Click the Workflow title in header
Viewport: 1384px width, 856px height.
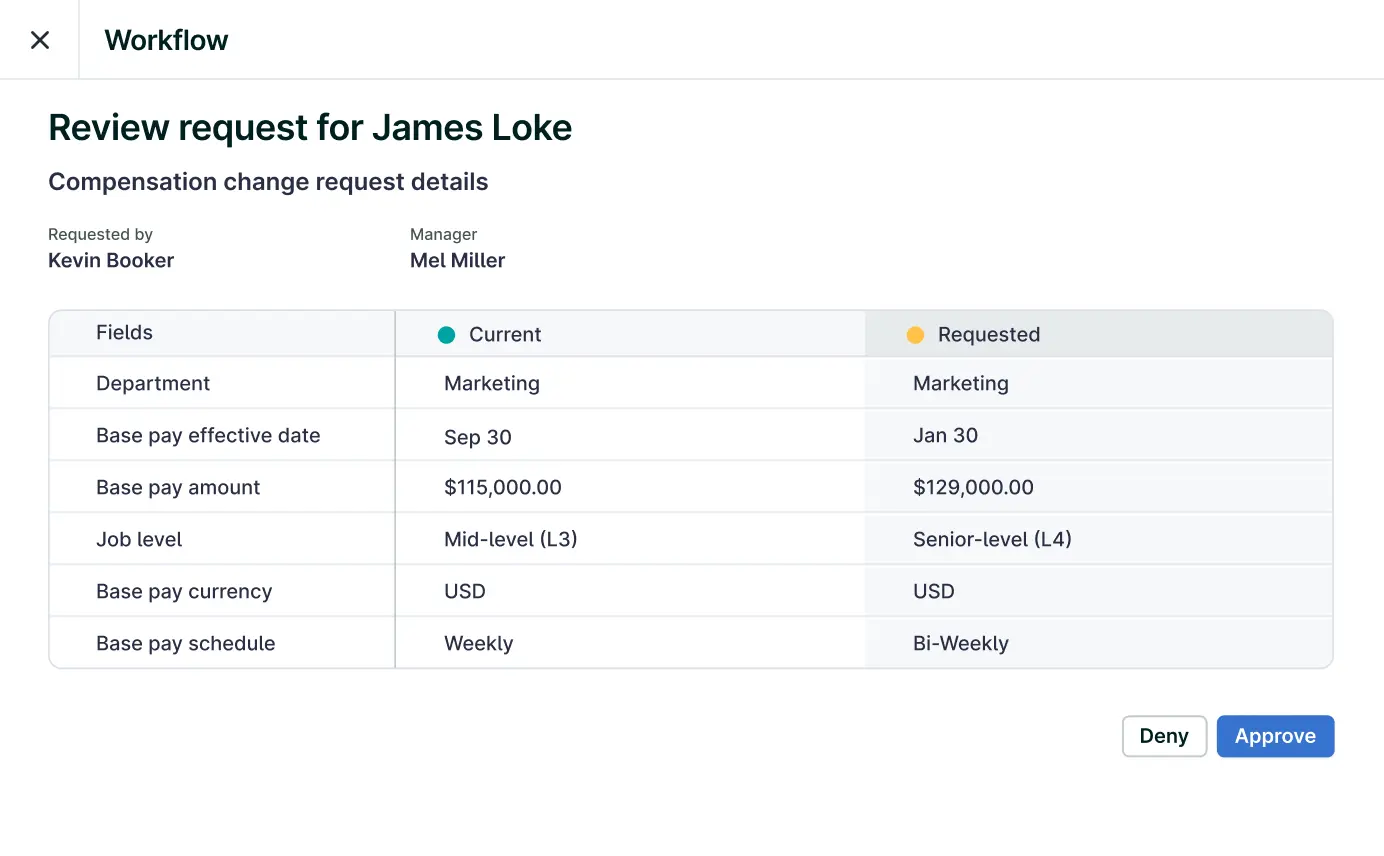coord(166,40)
